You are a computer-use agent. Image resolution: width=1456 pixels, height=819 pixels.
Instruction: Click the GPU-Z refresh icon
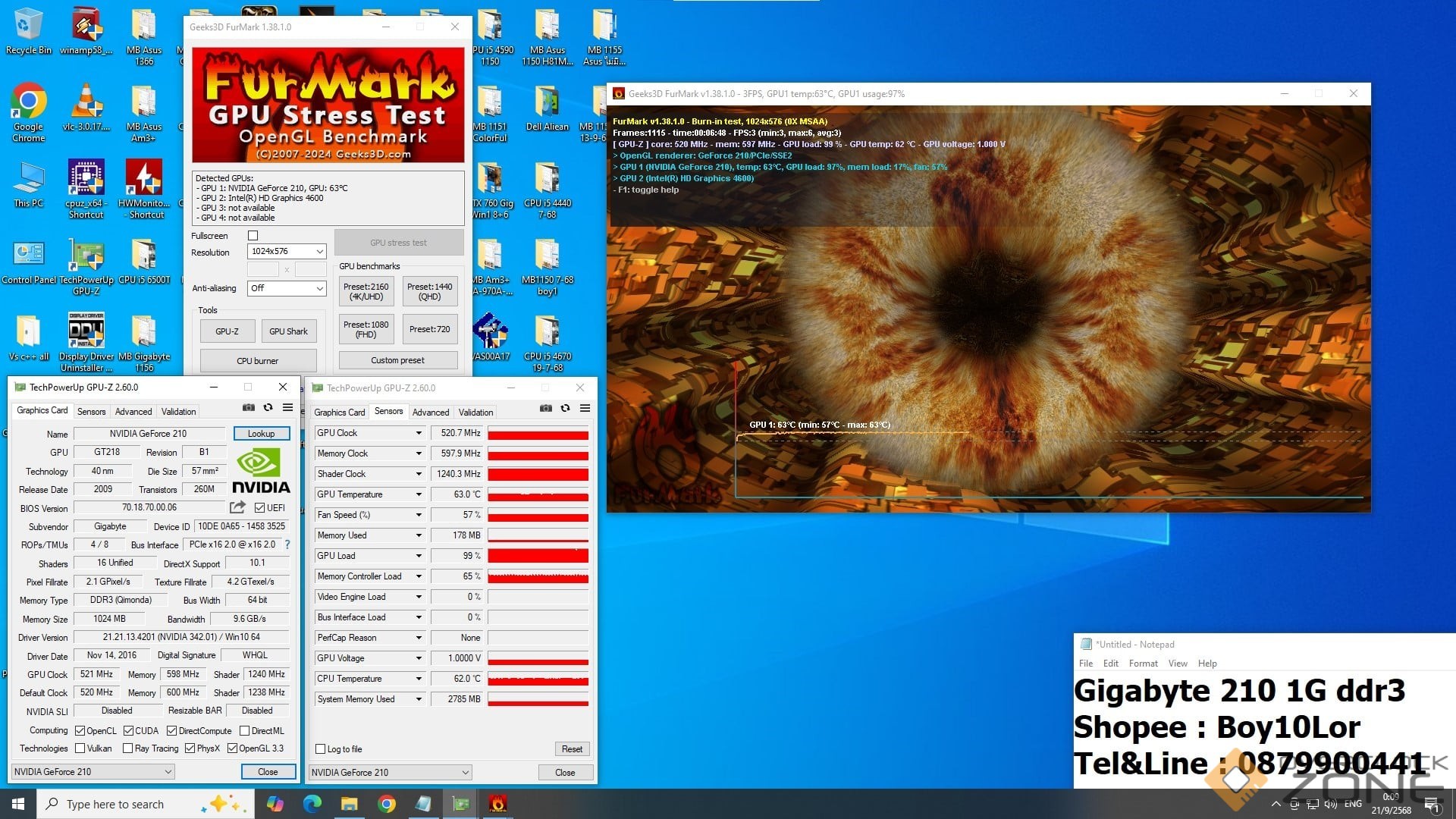tap(268, 407)
